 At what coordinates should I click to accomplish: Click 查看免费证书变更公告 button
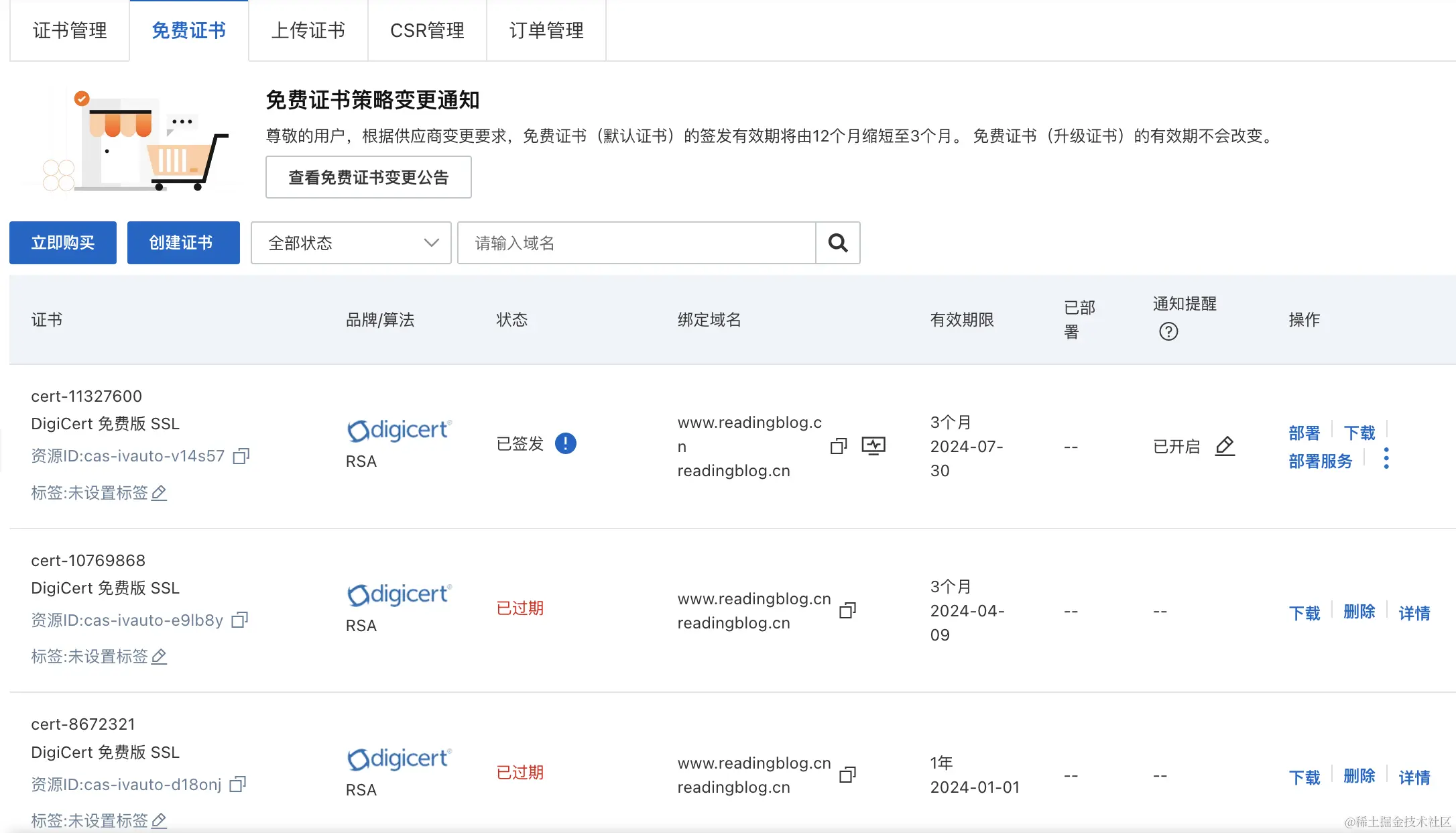369,177
